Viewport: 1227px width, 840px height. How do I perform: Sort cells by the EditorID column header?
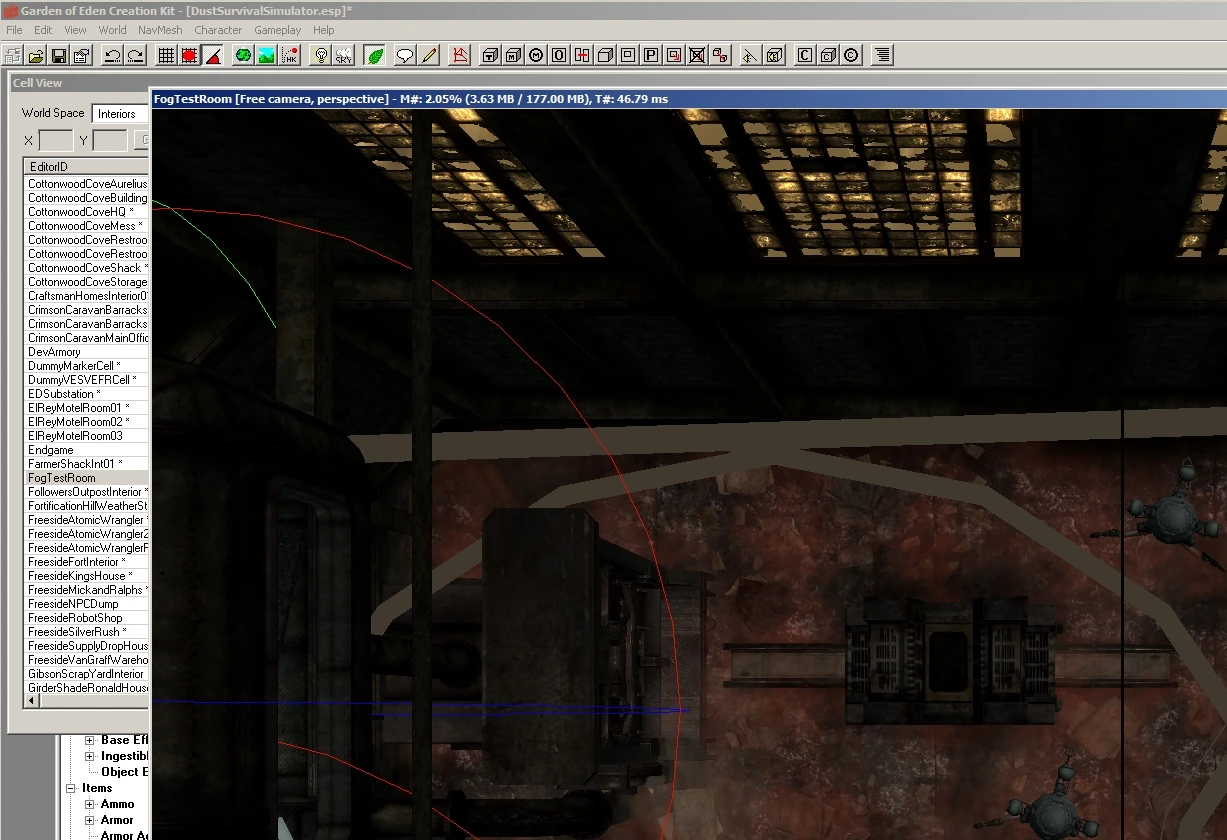point(86,166)
